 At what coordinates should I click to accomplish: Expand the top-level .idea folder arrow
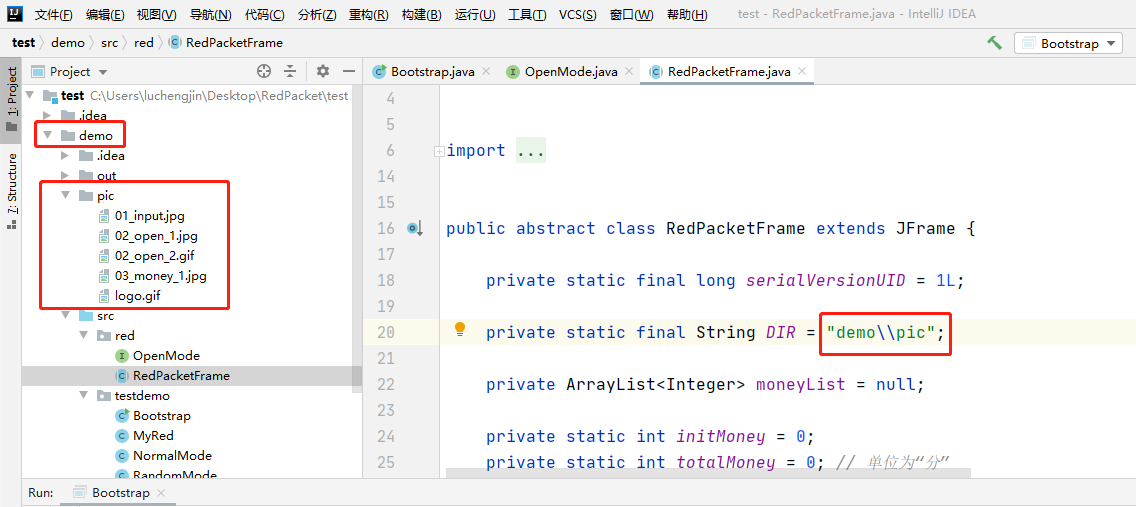pyautogui.click(x=47, y=115)
